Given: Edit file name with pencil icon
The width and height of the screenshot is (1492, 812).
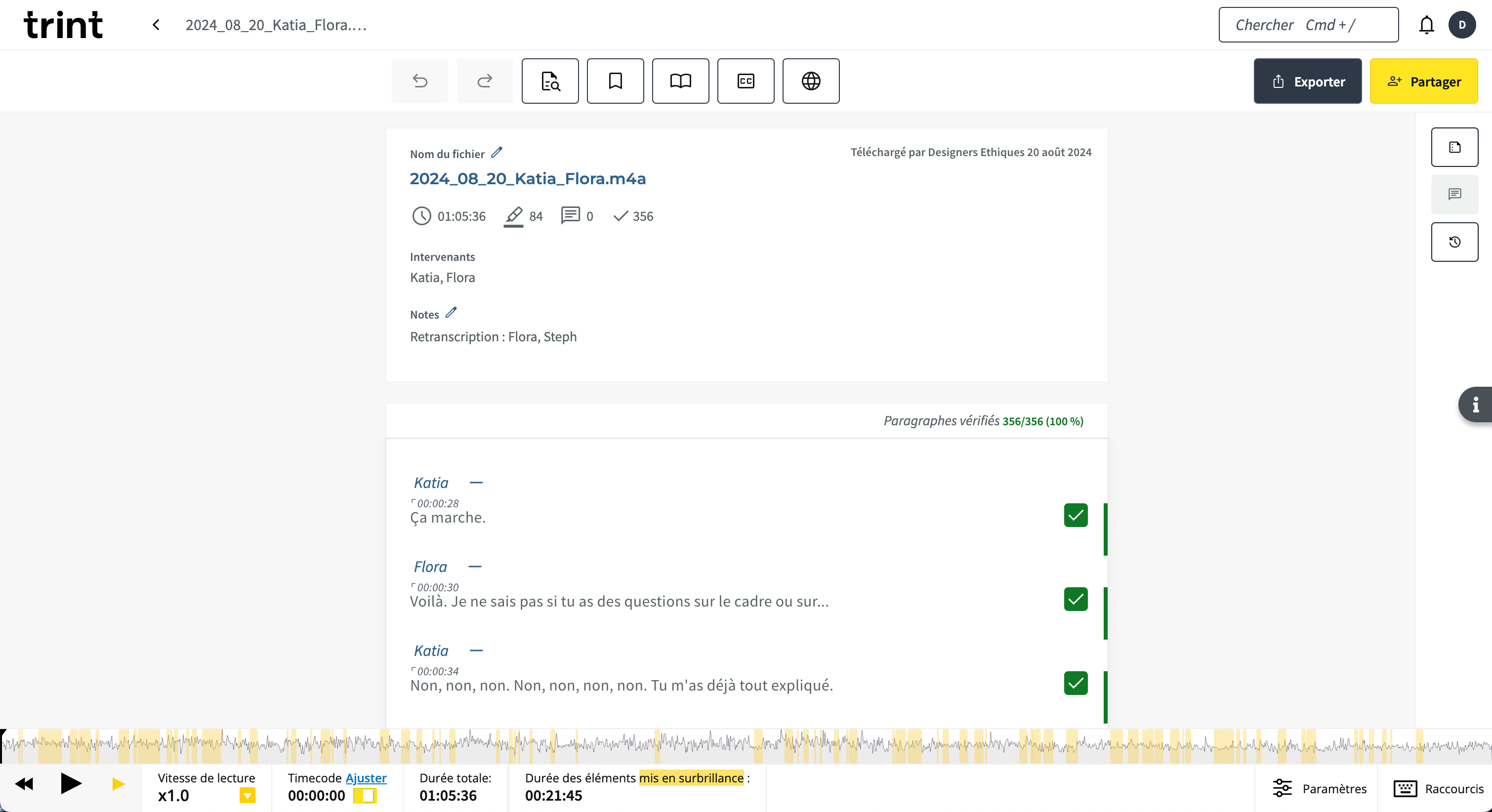Looking at the screenshot, I should point(497,153).
